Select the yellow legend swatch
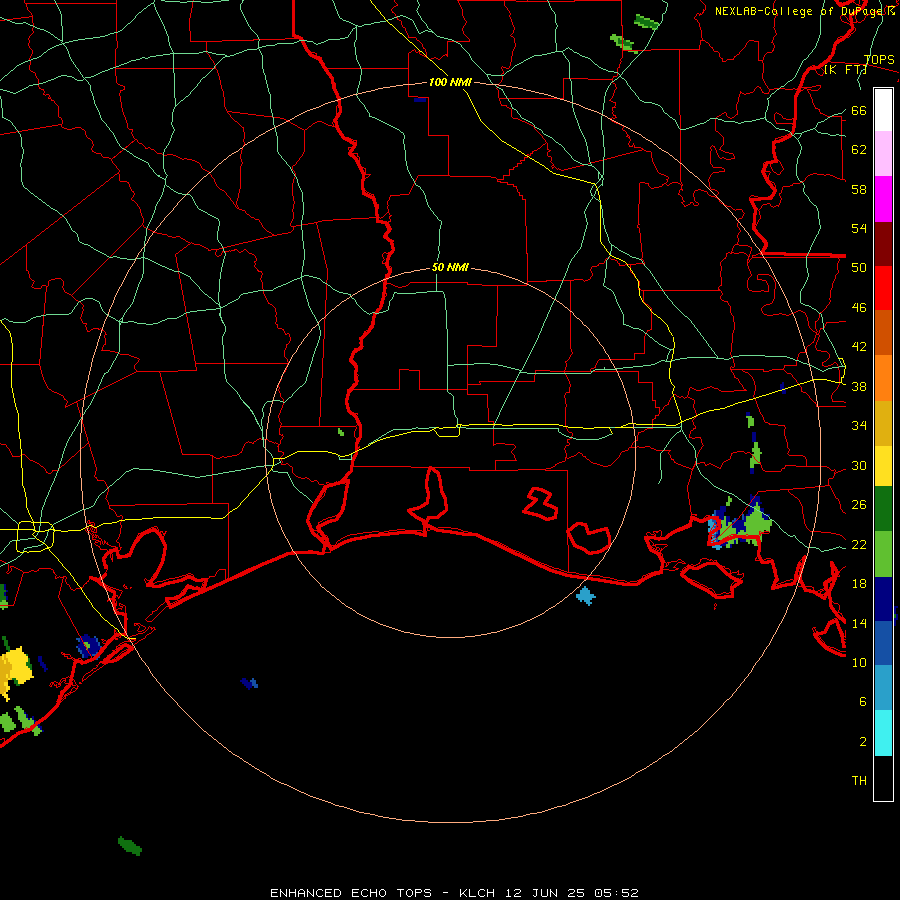Screen dimensions: 900x900 coord(883,466)
